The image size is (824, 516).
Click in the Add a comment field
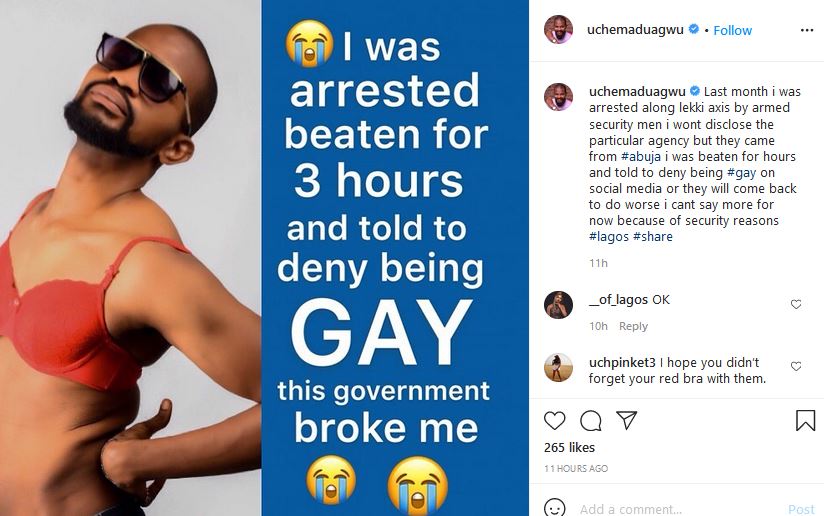pyautogui.click(x=678, y=509)
